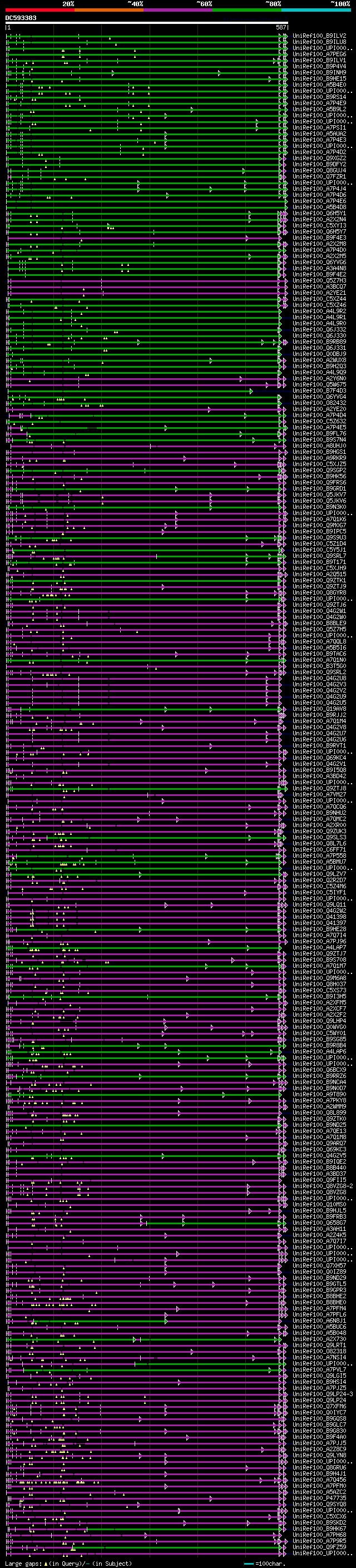
Task: Select the DC593383 query label
Action: pyautogui.click(x=21, y=18)
